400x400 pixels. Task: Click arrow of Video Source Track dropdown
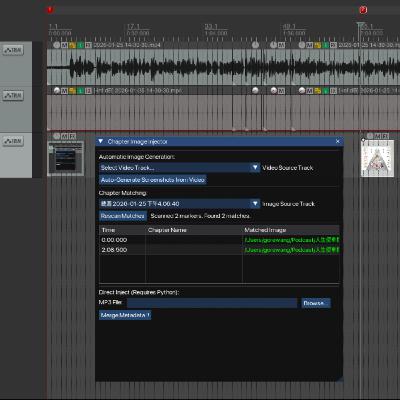255,168
